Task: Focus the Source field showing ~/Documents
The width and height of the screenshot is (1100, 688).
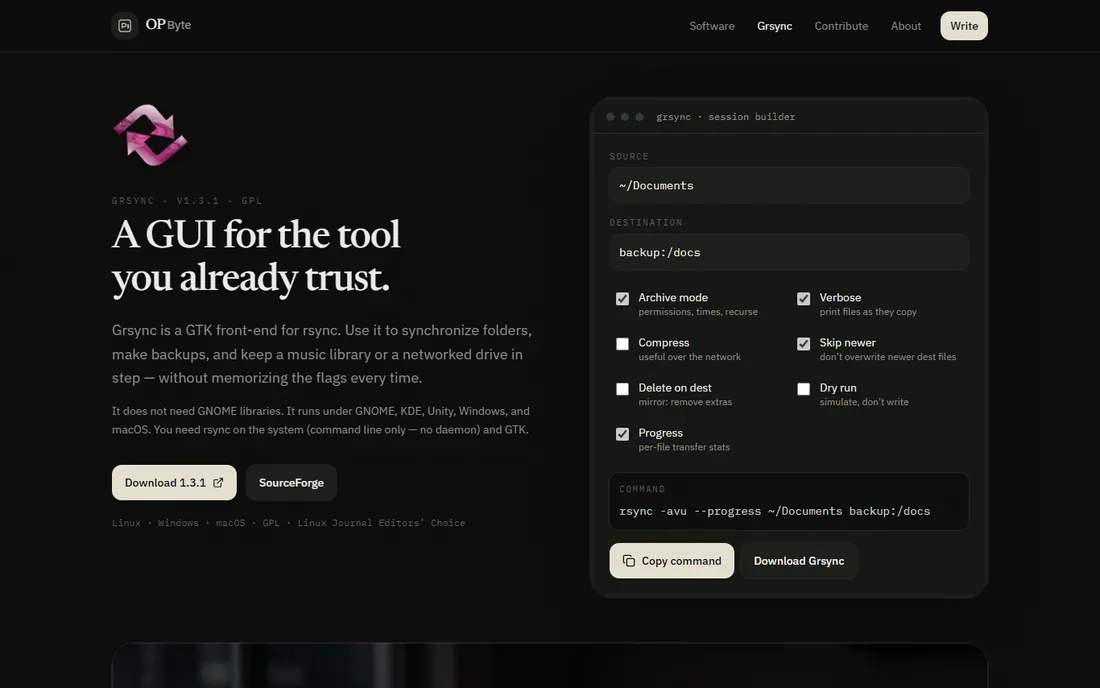Action: 789,185
